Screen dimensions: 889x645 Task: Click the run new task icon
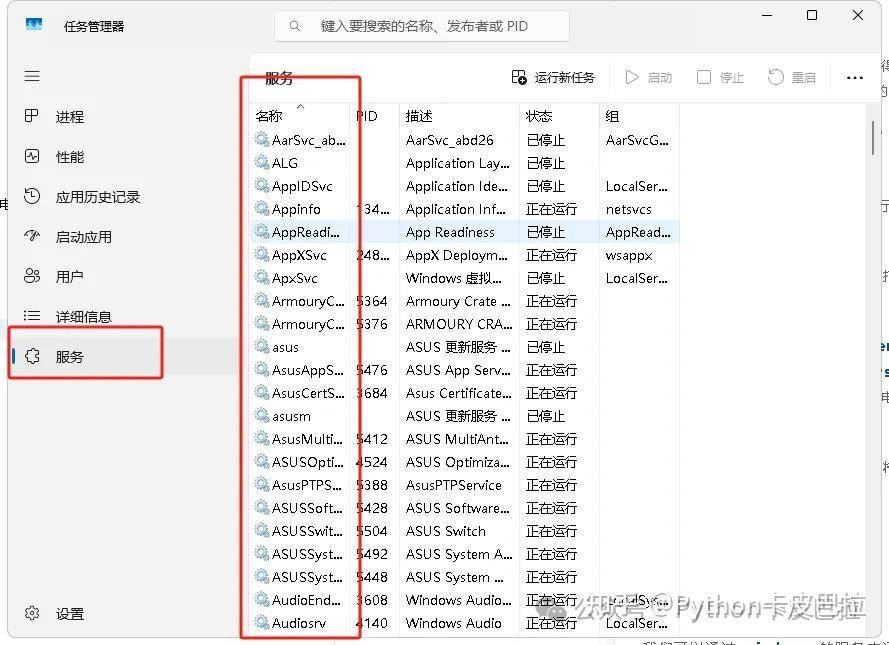coord(519,77)
